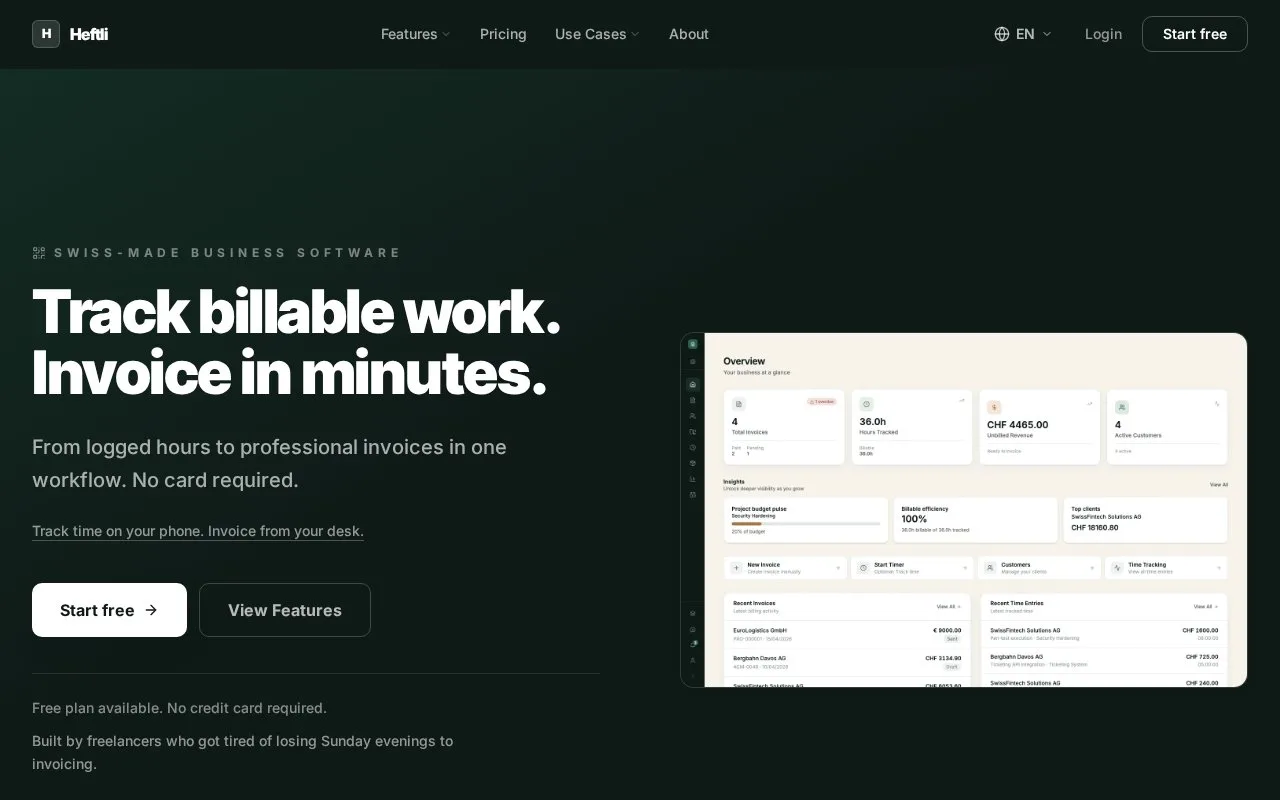Click the QR-style icon beside Swiss-Made Business Software
Screen dimensions: 1280x800
click(x=39, y=253)
